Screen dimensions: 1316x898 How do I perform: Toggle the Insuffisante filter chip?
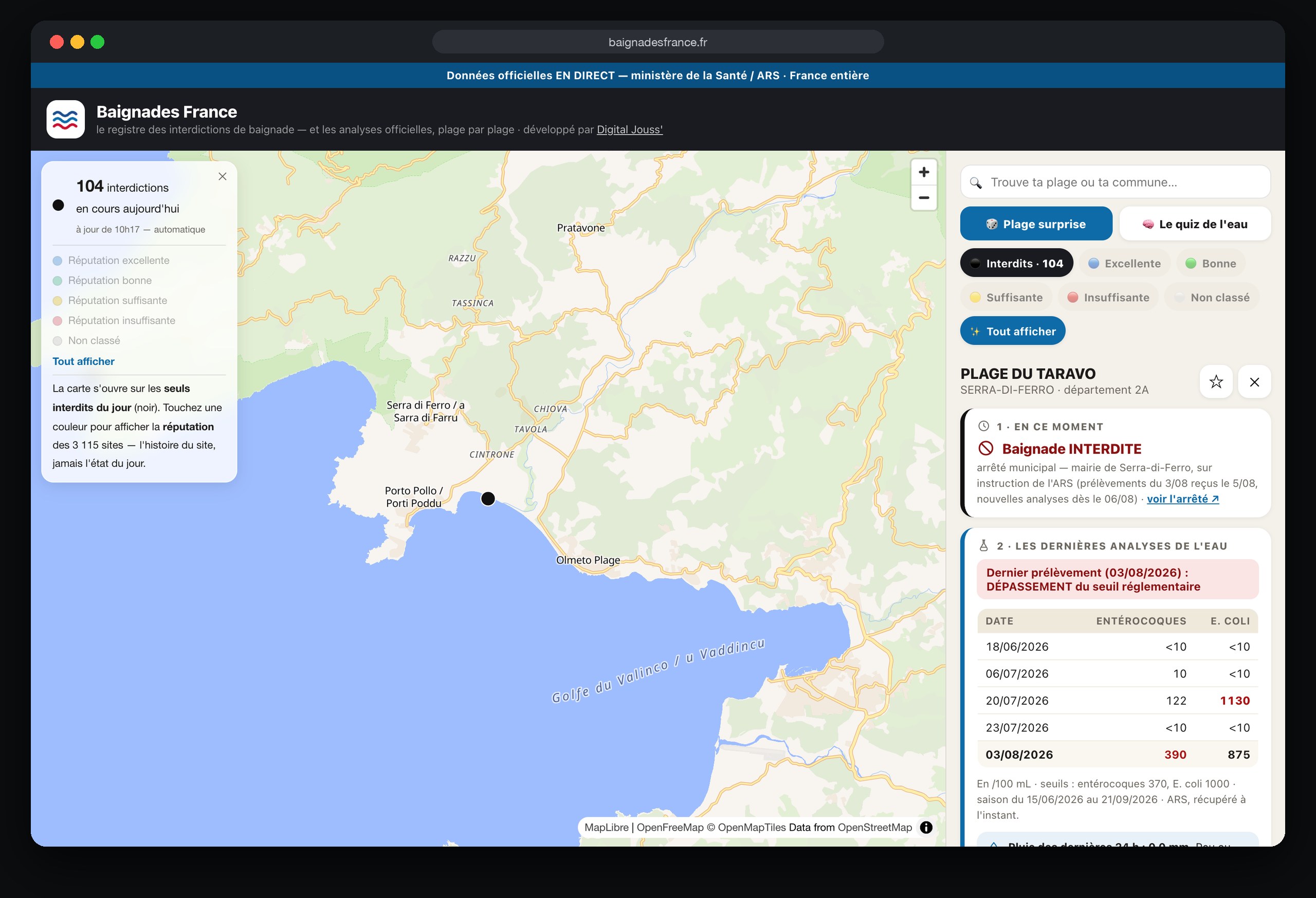point(1108,297)
